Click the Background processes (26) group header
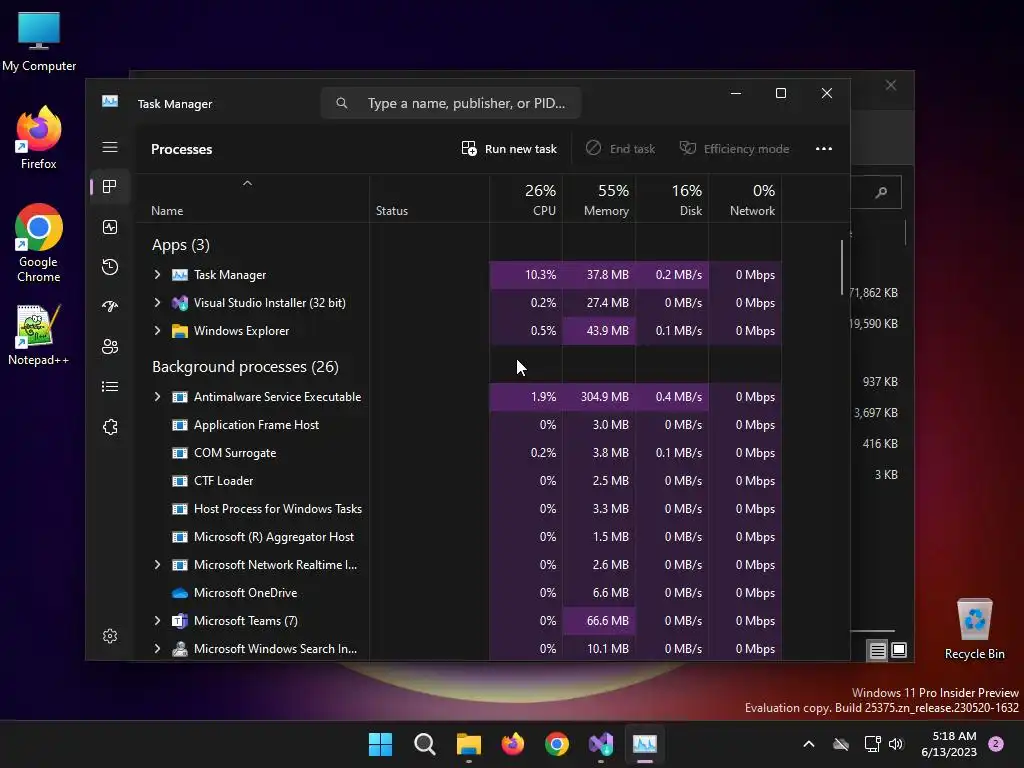Screen dimensions: 1024x768 point(246,367)
